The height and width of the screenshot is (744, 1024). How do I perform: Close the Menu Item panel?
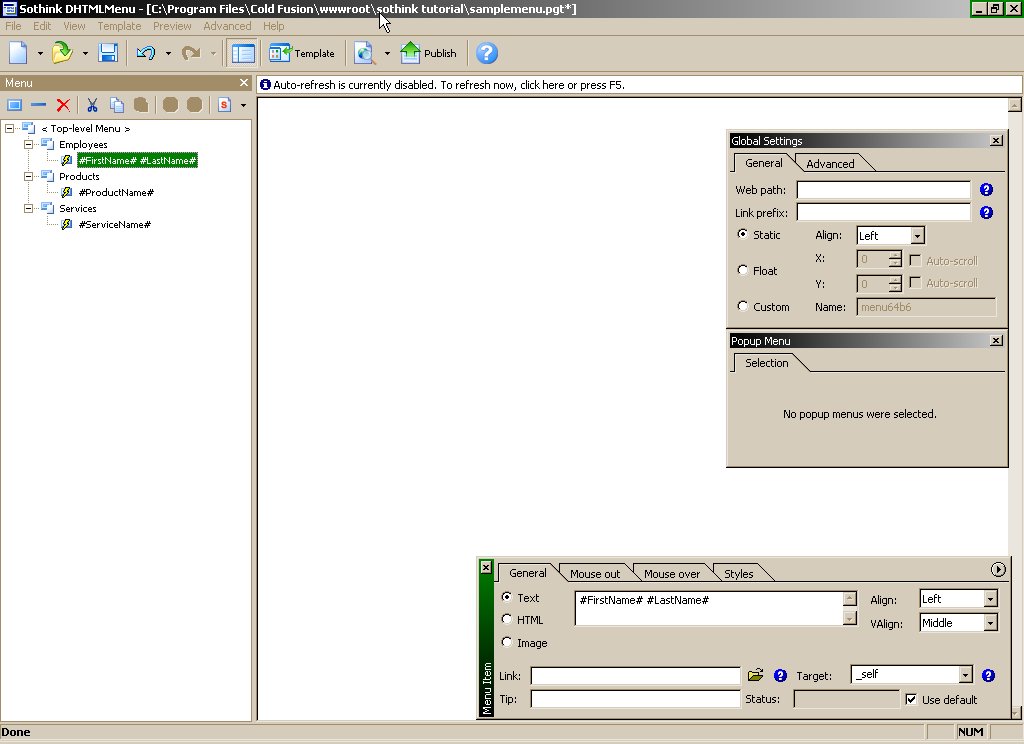(486, 567)
